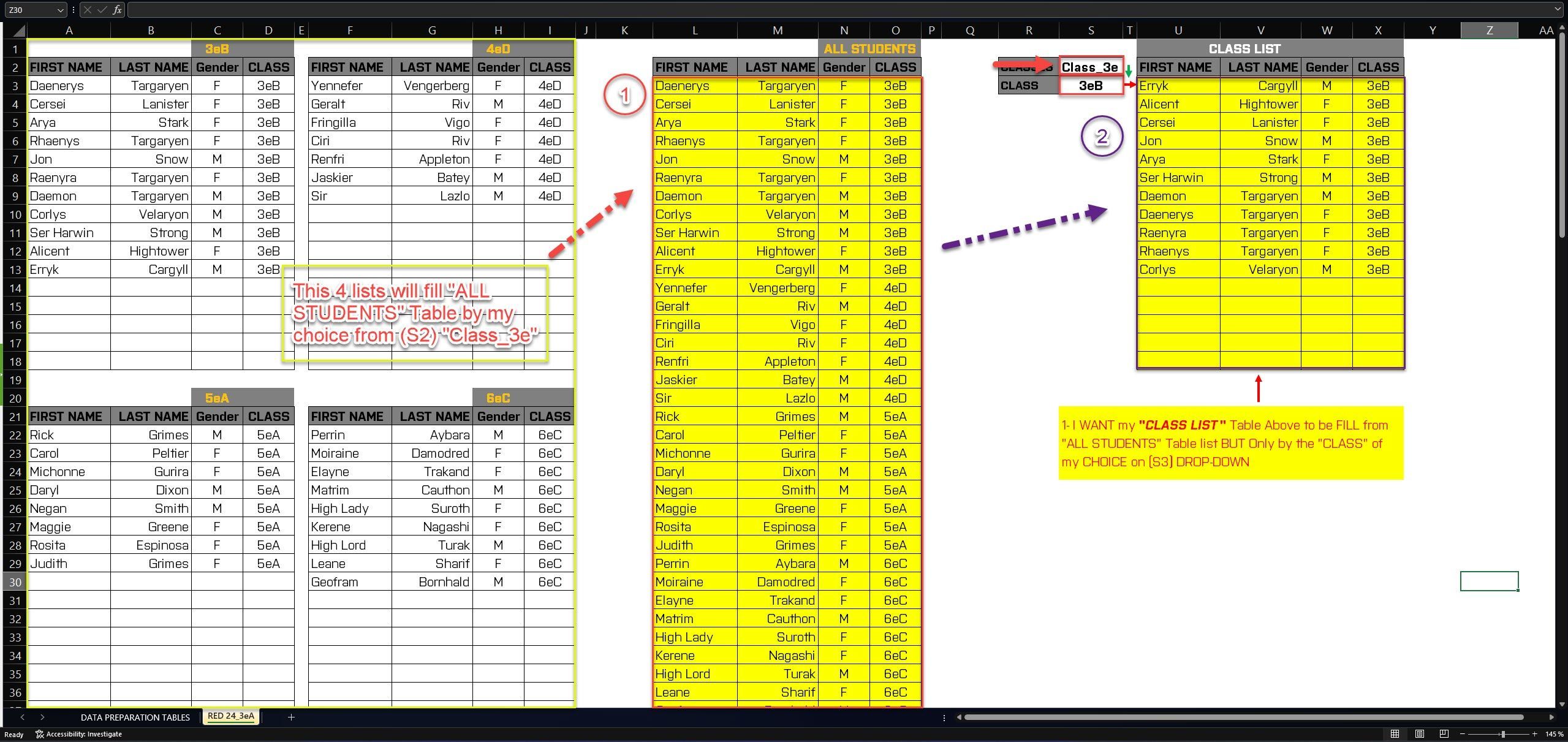This screenshot has width=1568, height=742.
Task: Switch to the DATA PREPARATION TABLES sheet tab
Action: (135, 717)
